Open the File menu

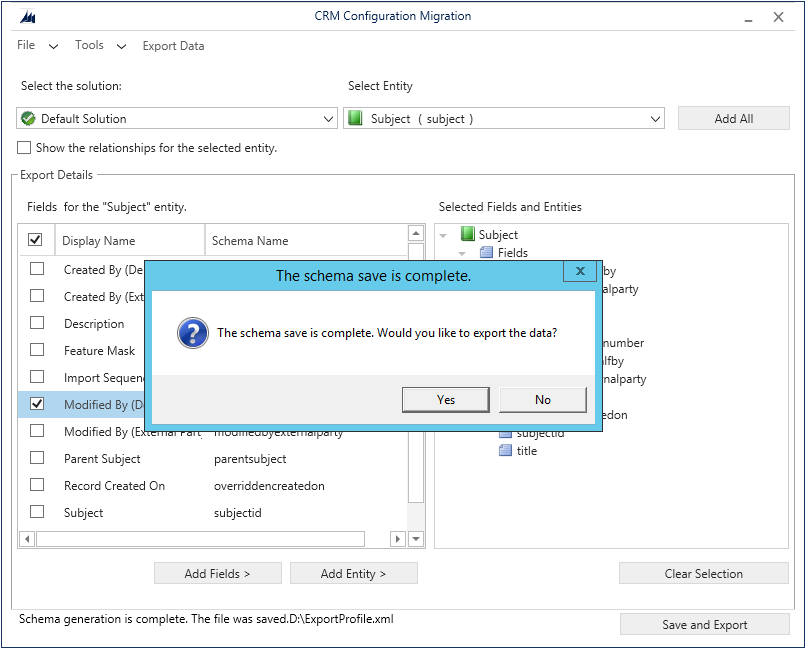[x=26, y=45]
